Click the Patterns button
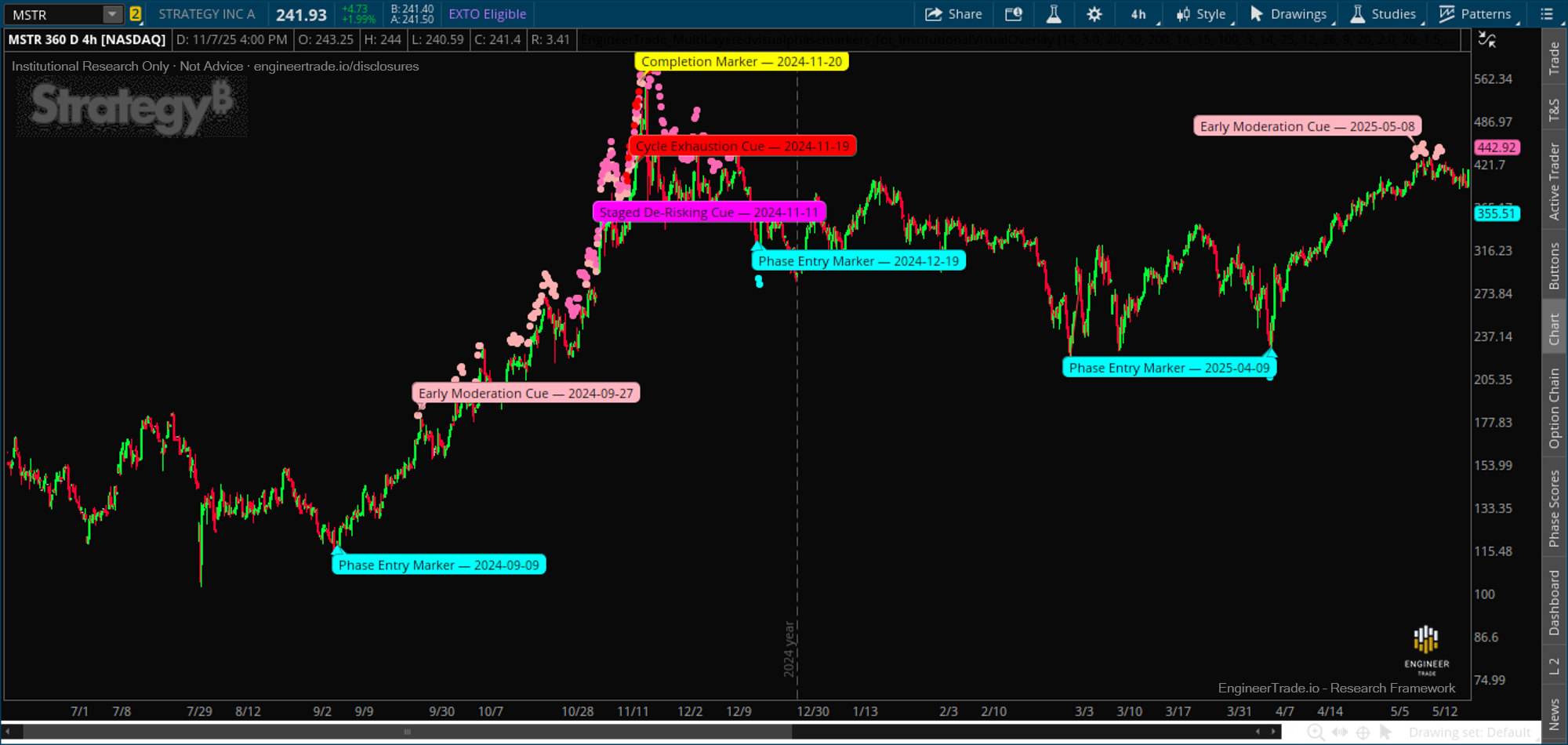The height and width of the screenshot is (745, 1568). point(1475,14)
